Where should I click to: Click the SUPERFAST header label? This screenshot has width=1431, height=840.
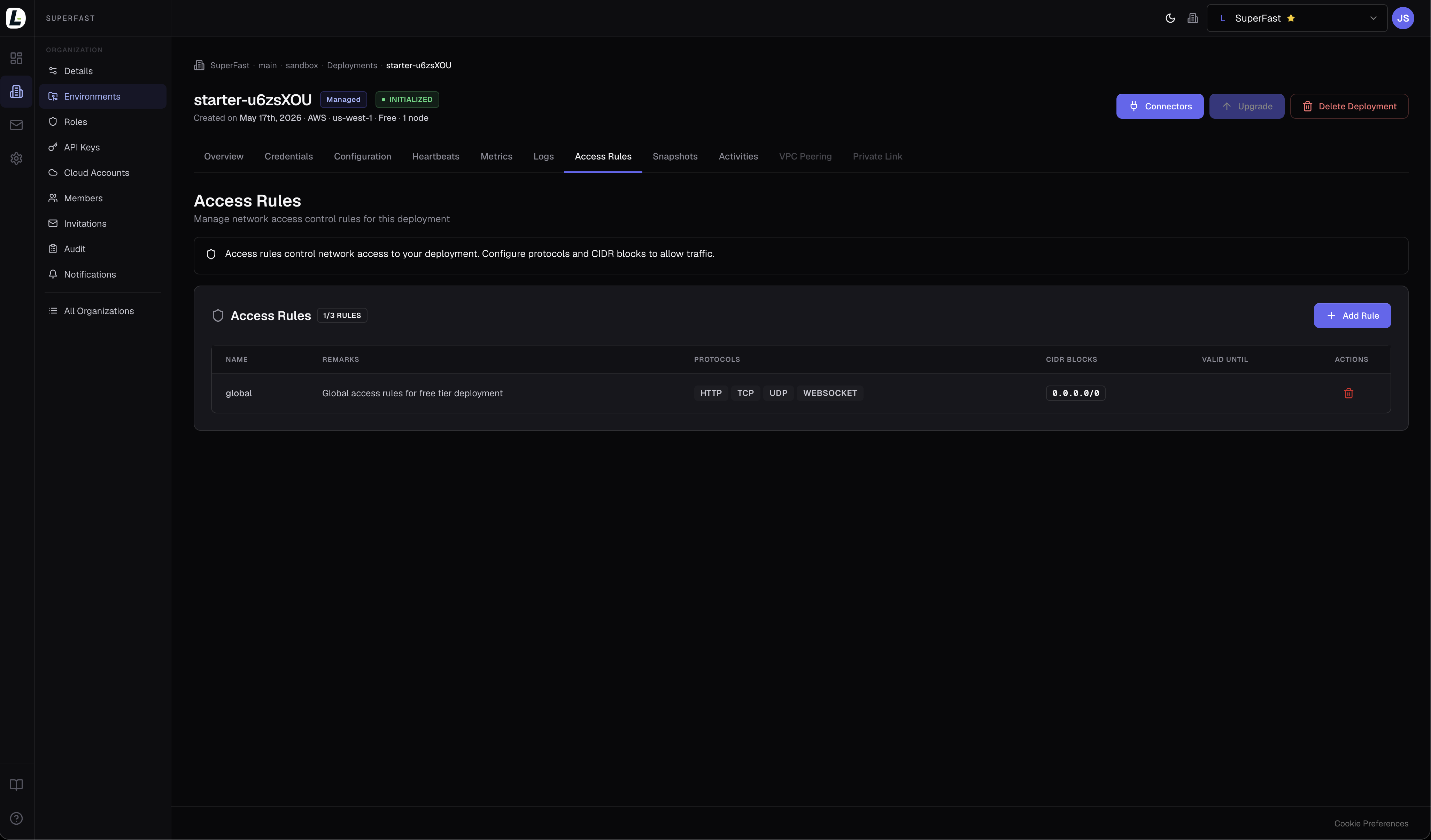point(70,18)
